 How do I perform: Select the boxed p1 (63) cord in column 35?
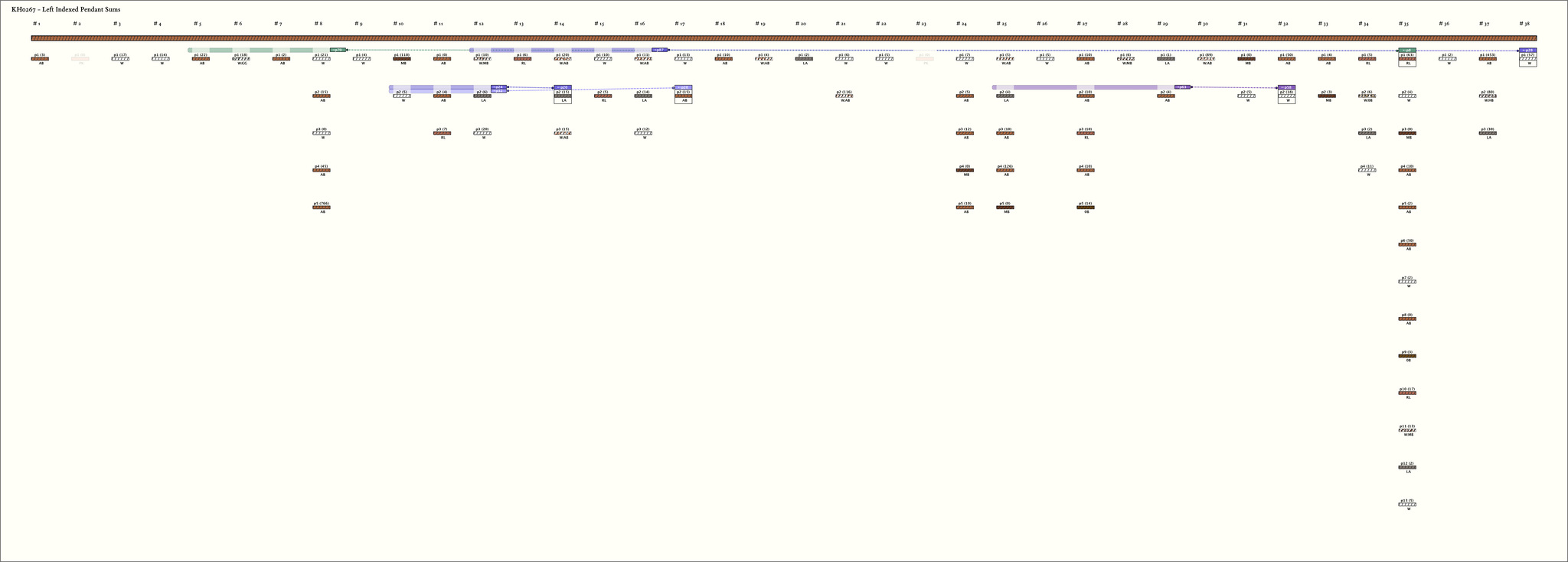click(1407, 59)
